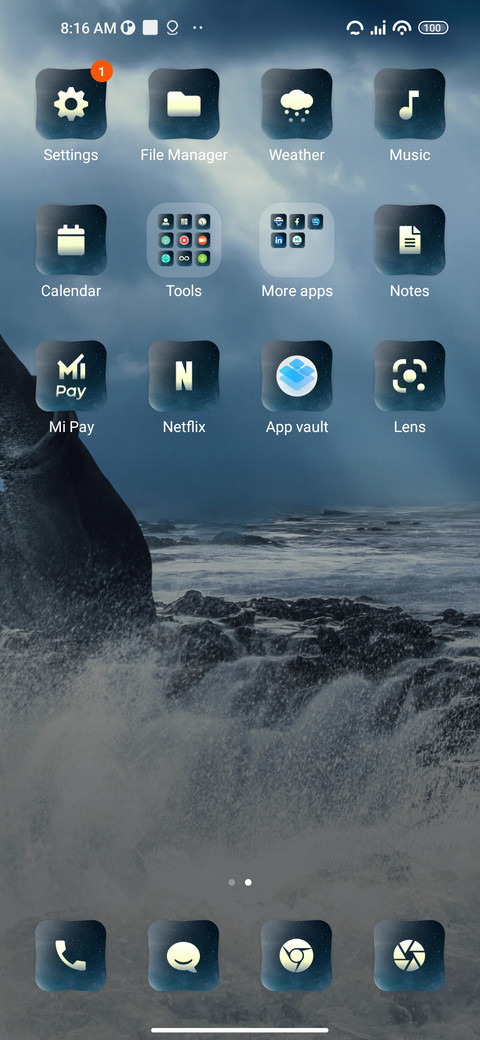
Task: Tap the Wi-Fi status icon
Action: tap(402, 28)
